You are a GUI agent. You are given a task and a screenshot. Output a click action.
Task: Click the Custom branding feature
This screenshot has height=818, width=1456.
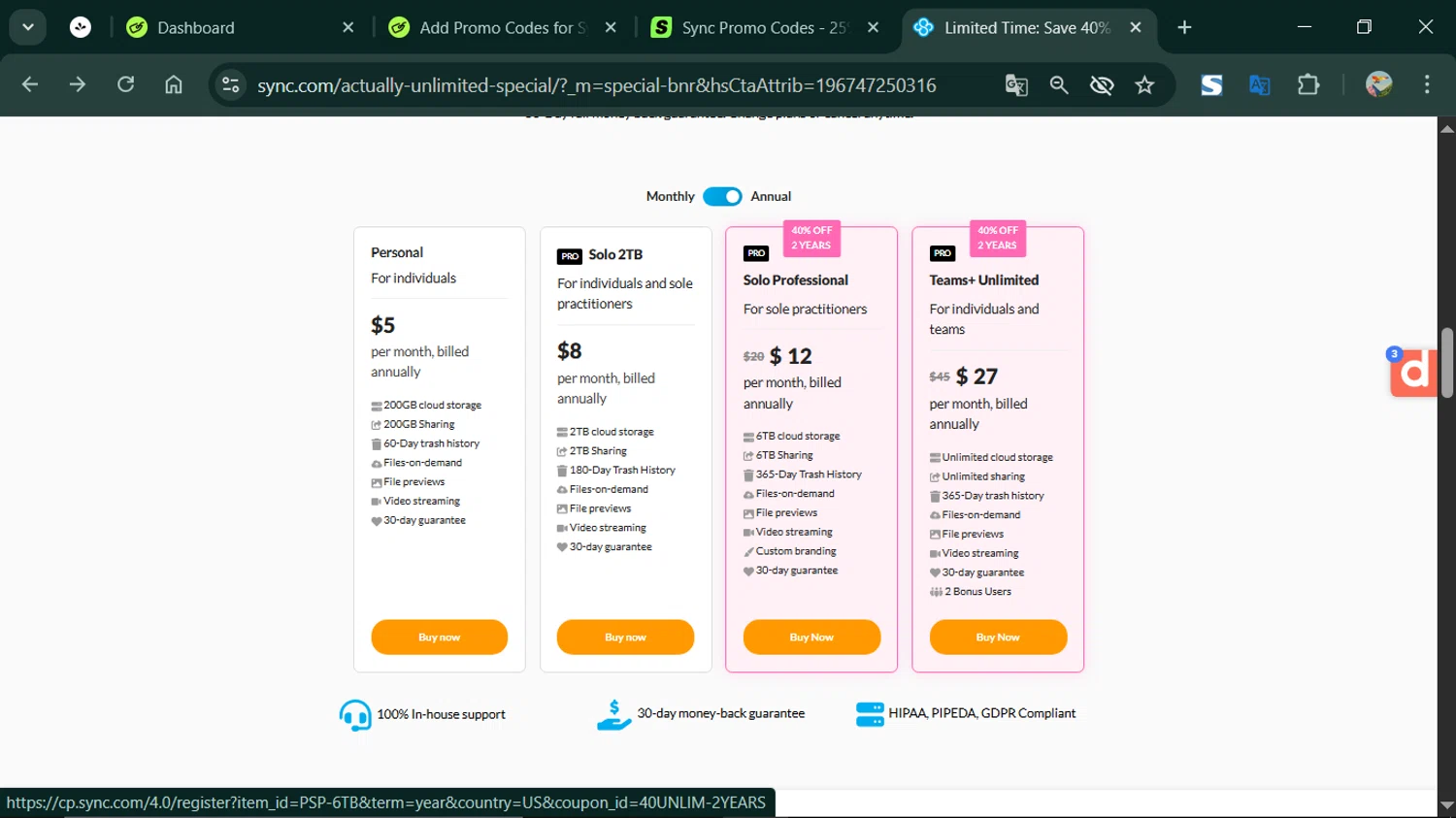(796, 551)
